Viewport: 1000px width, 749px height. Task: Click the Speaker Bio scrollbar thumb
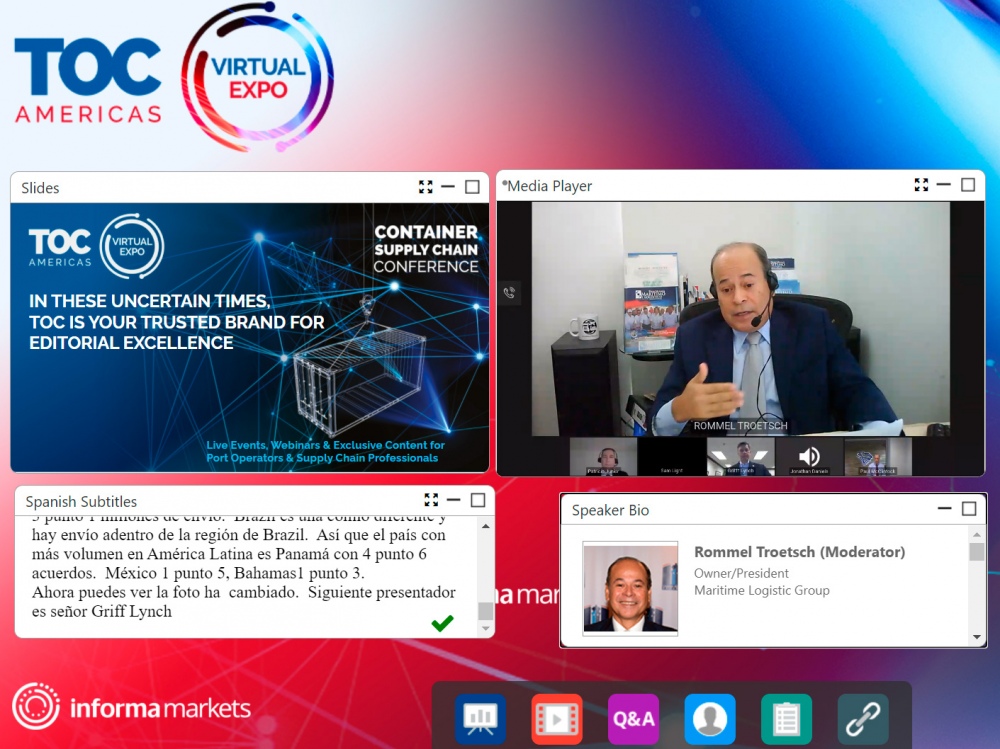pos(977,552)
